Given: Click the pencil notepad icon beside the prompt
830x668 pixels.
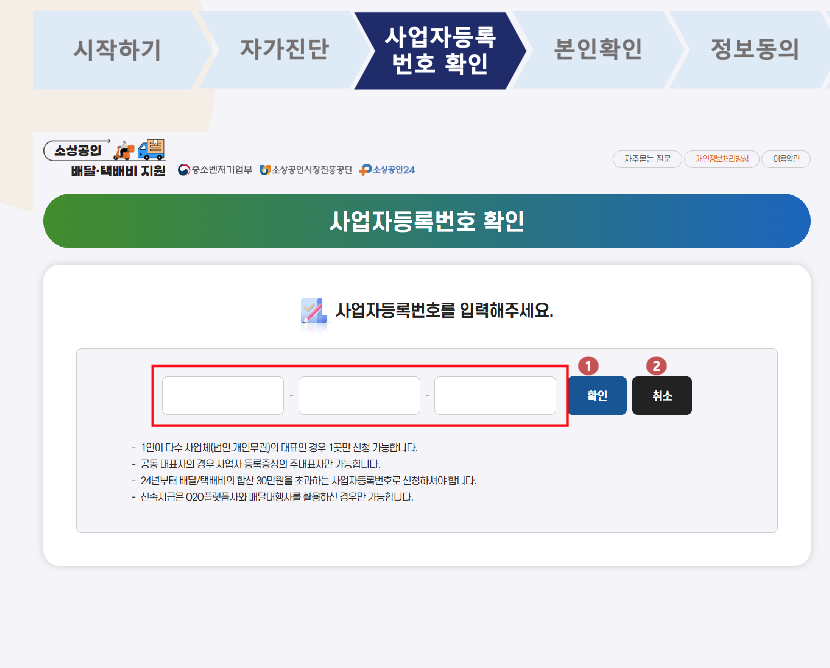Looking at the screenshot, I should click(x=313, y=312).
